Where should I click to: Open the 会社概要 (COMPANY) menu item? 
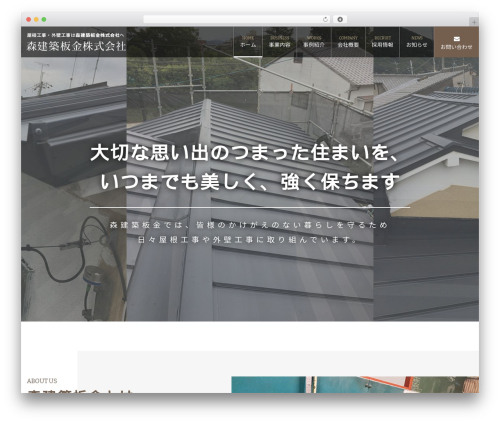pyautogui.click(x=348, y=42)
